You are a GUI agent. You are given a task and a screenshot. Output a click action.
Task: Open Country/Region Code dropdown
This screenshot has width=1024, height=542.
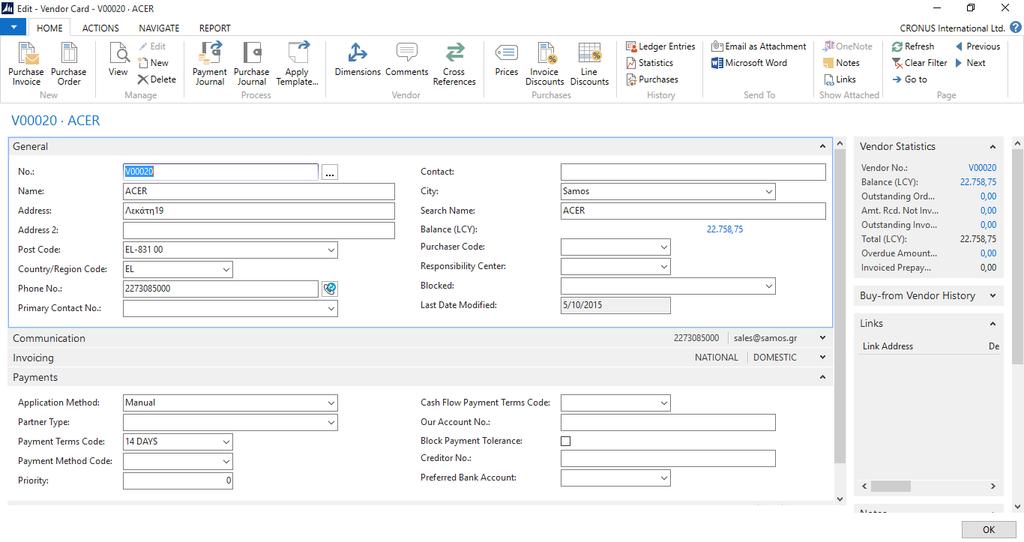point(226,269)
